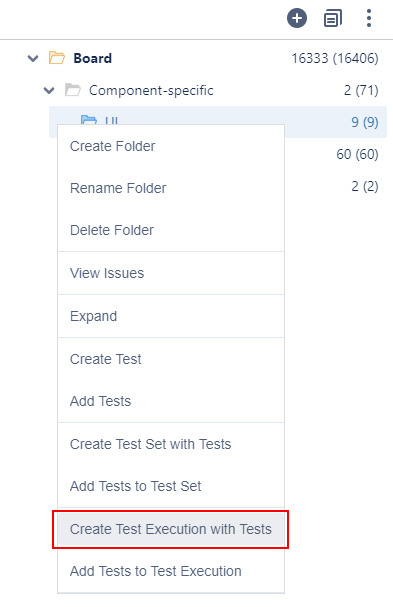Screen dimensions: 393x607
Task: Choose Add Tests to Test Execution
Action: pyautogui.click(x=171, y=571)
